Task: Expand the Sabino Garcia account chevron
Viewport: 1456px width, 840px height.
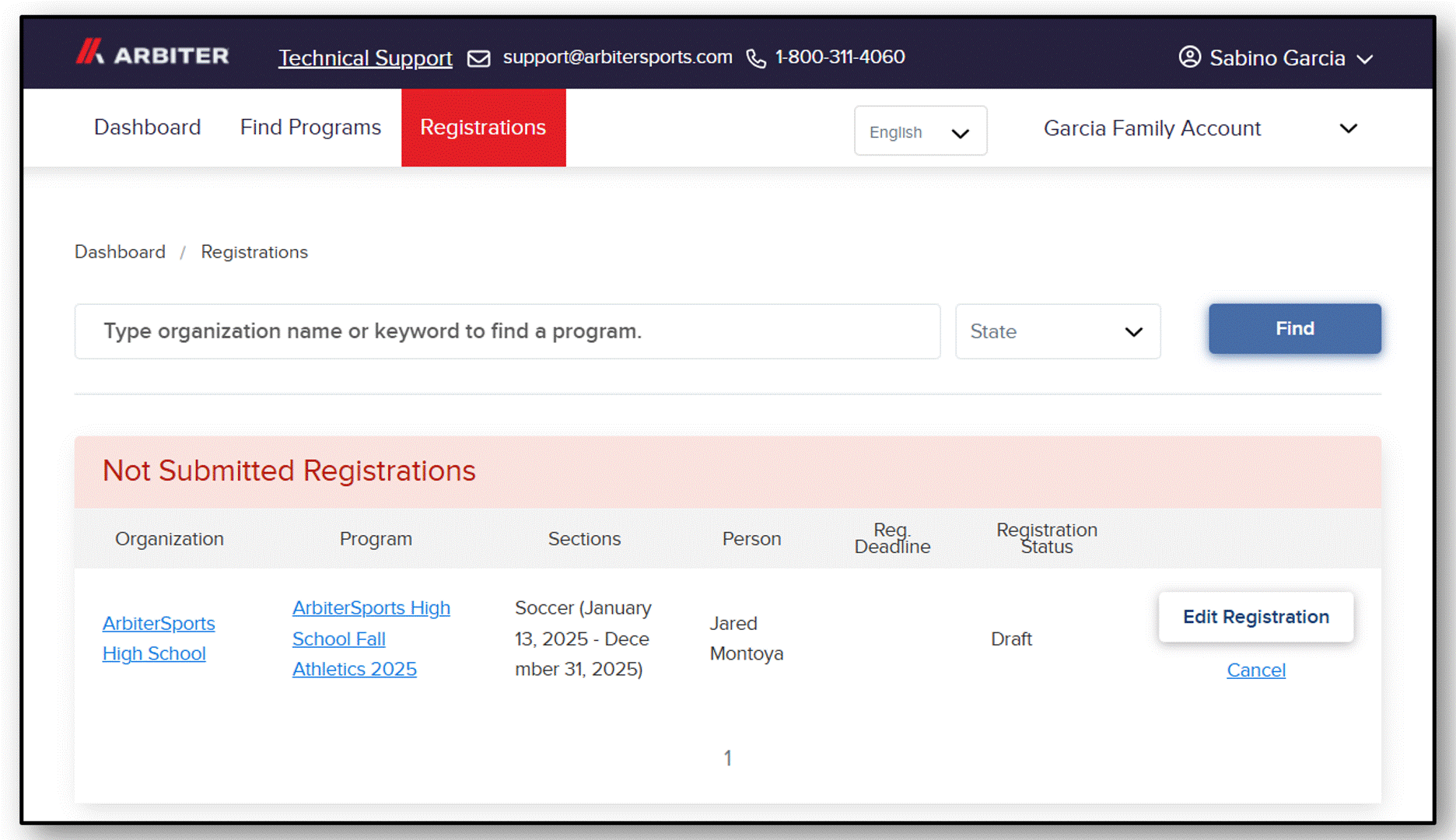Action: [x=1365, y=59]
